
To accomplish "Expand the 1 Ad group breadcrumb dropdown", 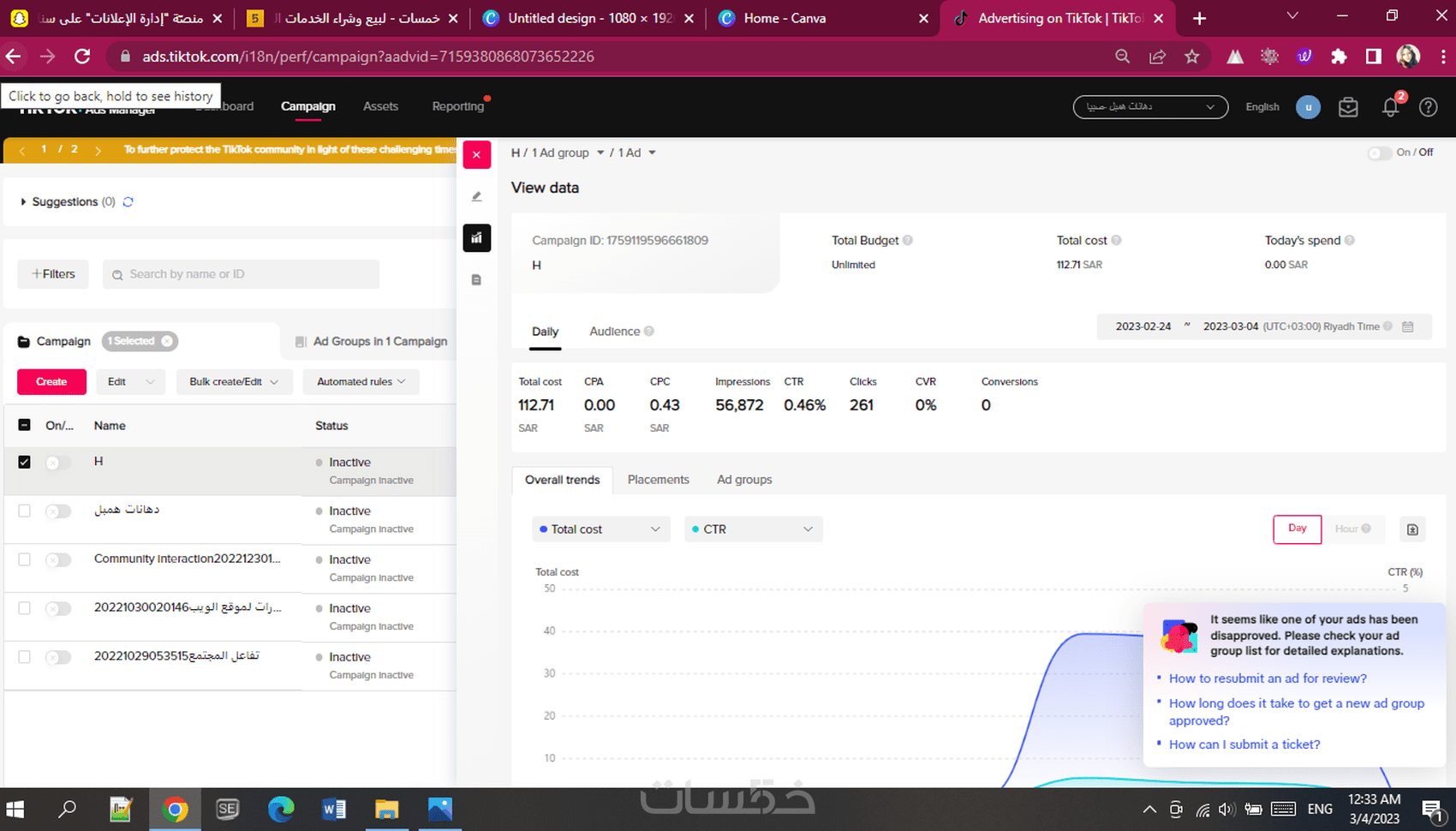I will coord(600,153).
